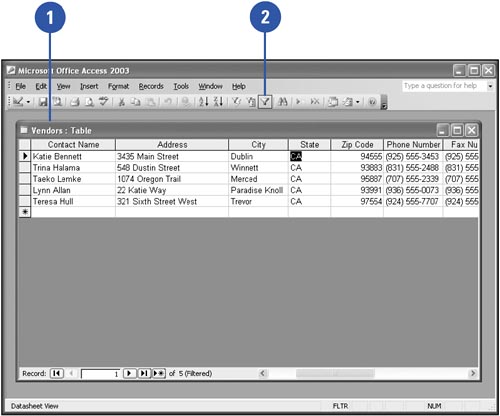Click the 'Type a question for help' box
This screenshot has width=500, height=416.
[444, 86]
